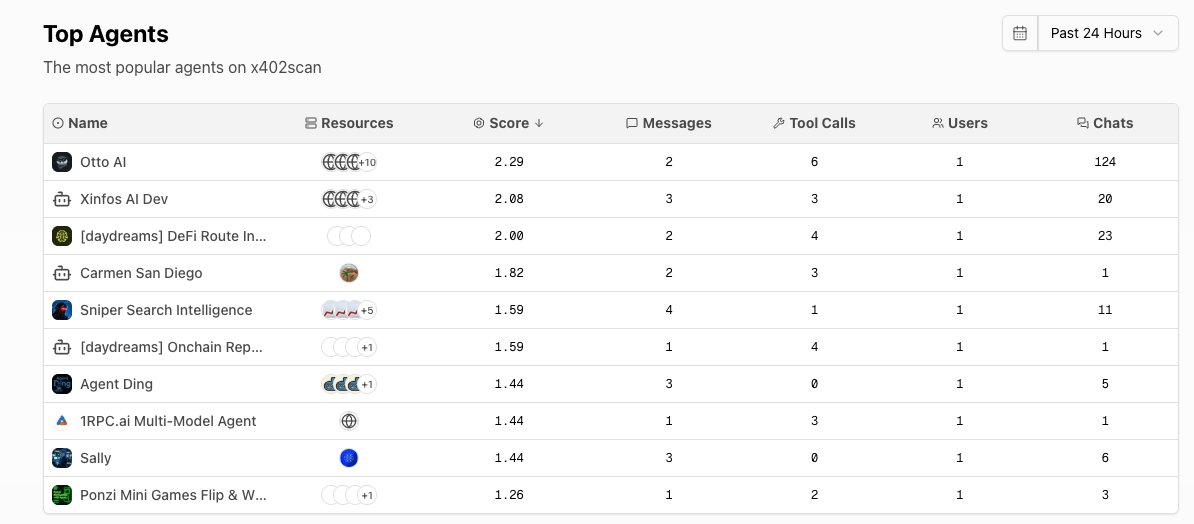Image resolution: width=1194 pixels, height=524 pixels.
Task: Click Otto AI's chats count 124
Action: pos(1105,162)
